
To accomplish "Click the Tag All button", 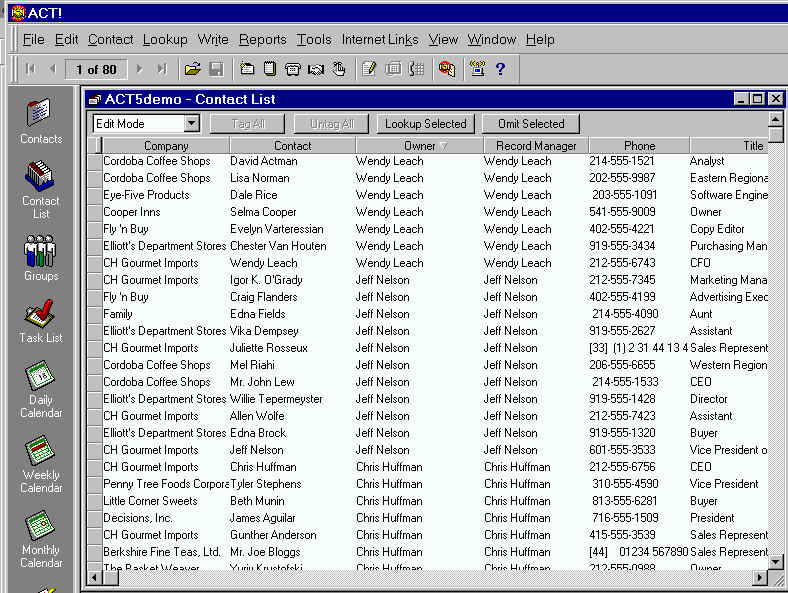I will tap(248, 124).
